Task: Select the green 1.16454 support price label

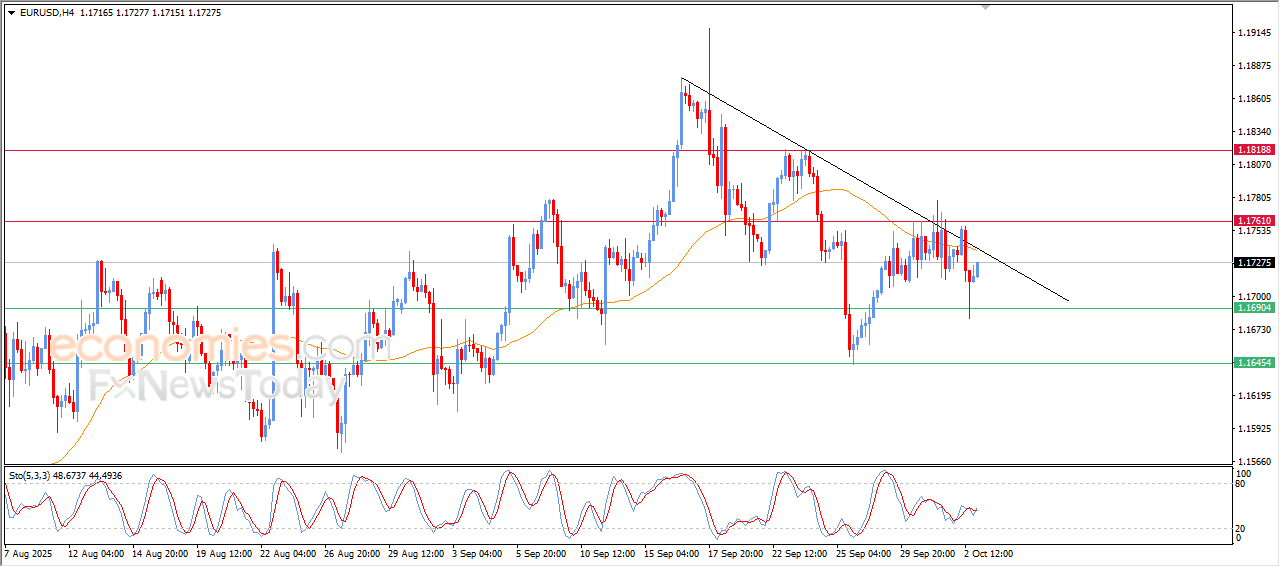Action: point(1253,363)
